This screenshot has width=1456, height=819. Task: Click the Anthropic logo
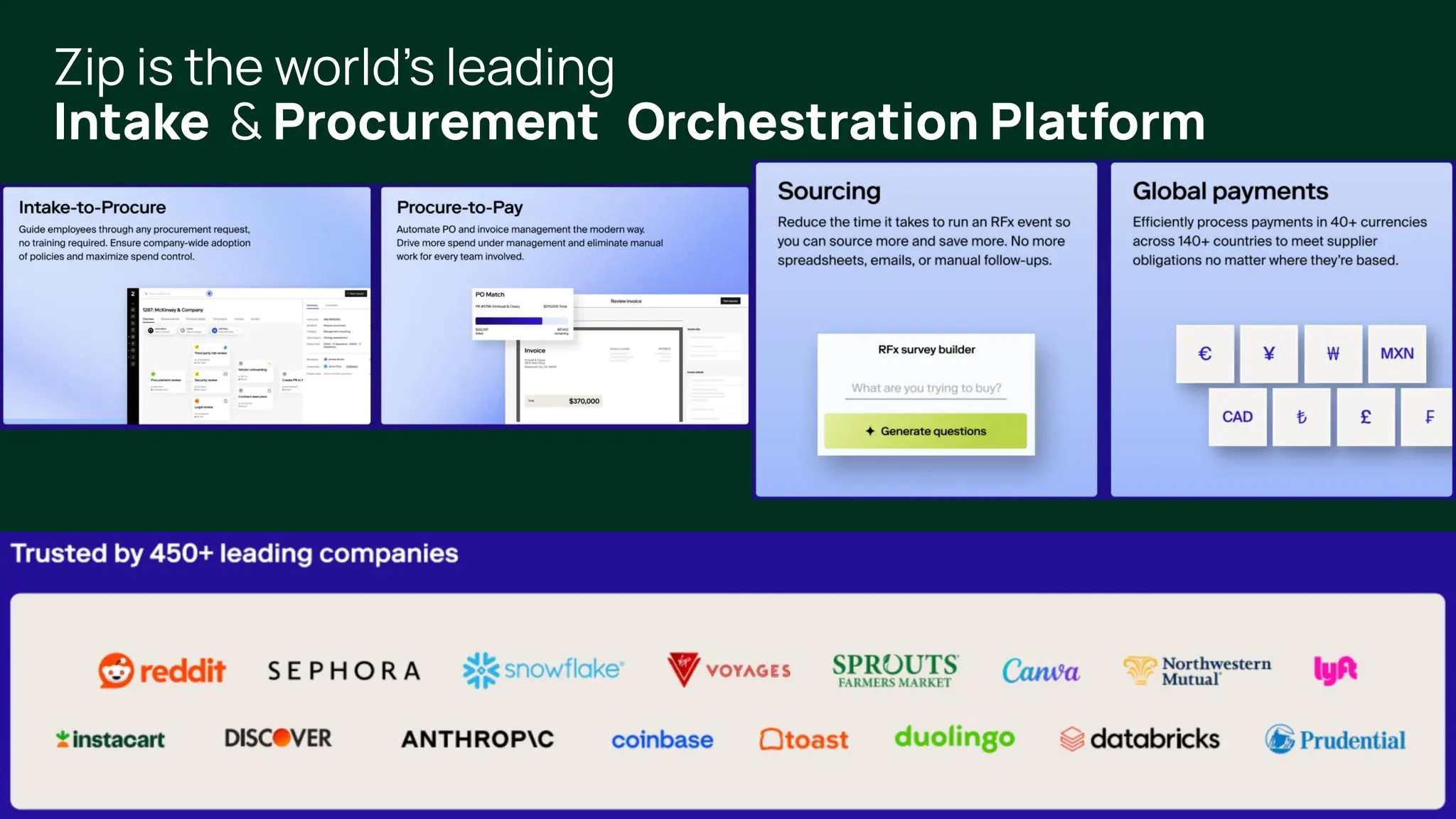(x=478, y=739)
